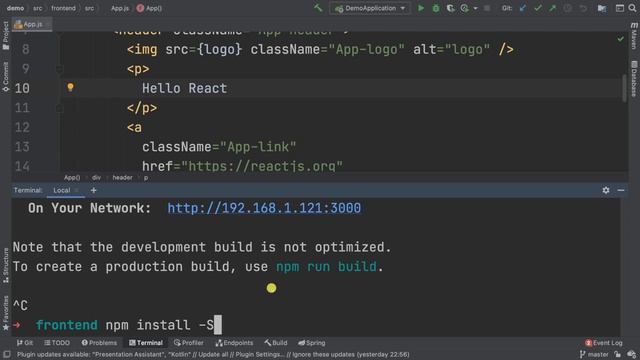Commit changes with Git checkmark icon

pyautogui.click(x=538, y=8)
